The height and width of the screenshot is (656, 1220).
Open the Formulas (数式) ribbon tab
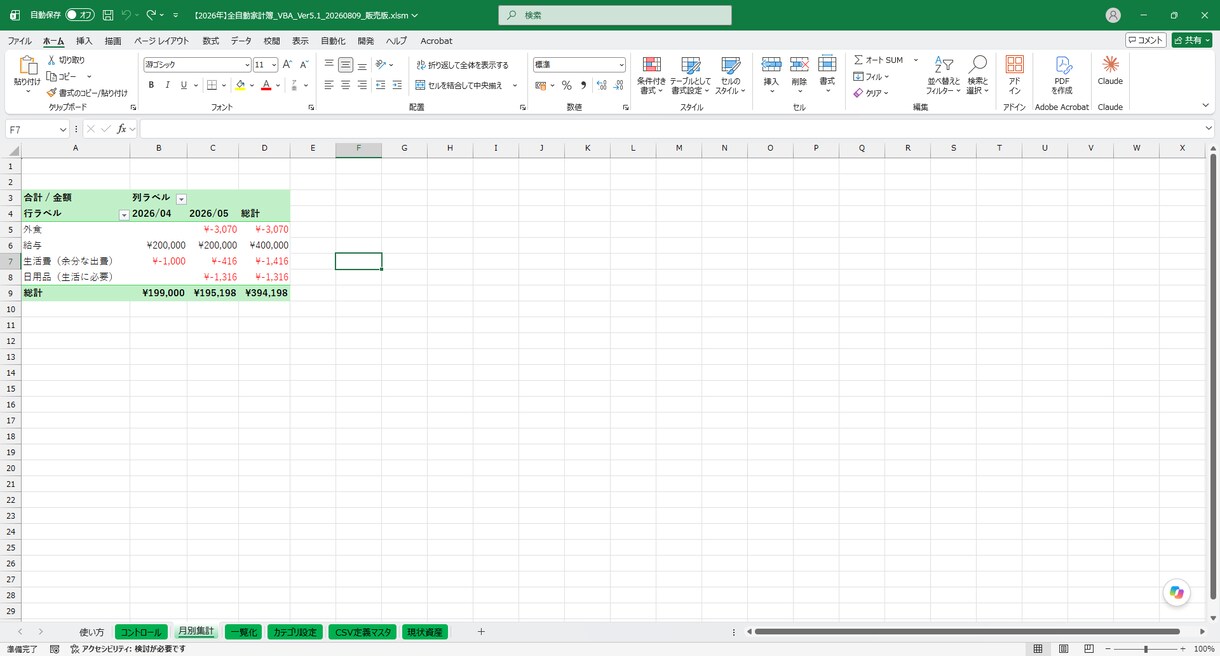click(210, 41)
